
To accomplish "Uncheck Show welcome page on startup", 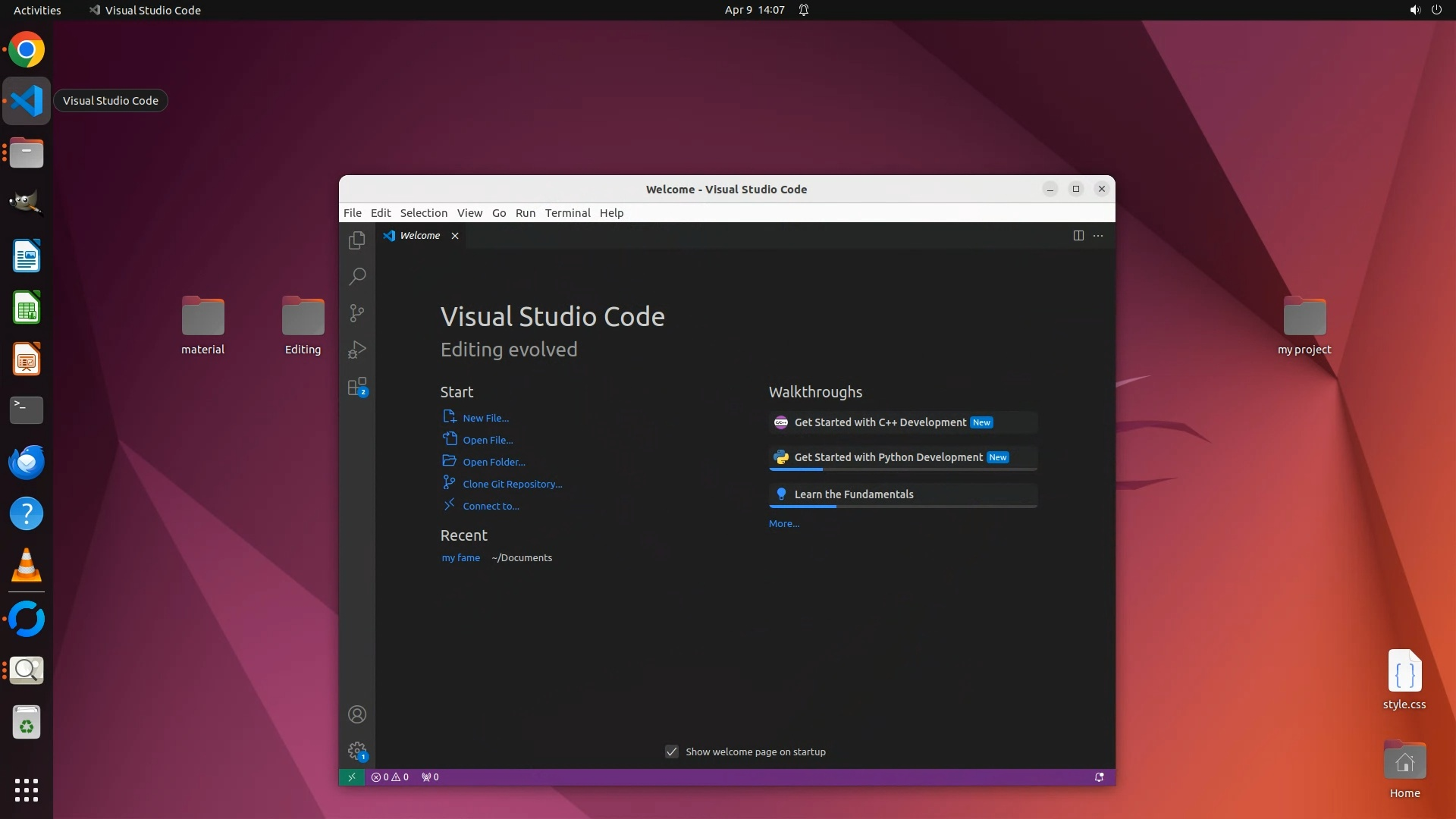I will 672,752.
